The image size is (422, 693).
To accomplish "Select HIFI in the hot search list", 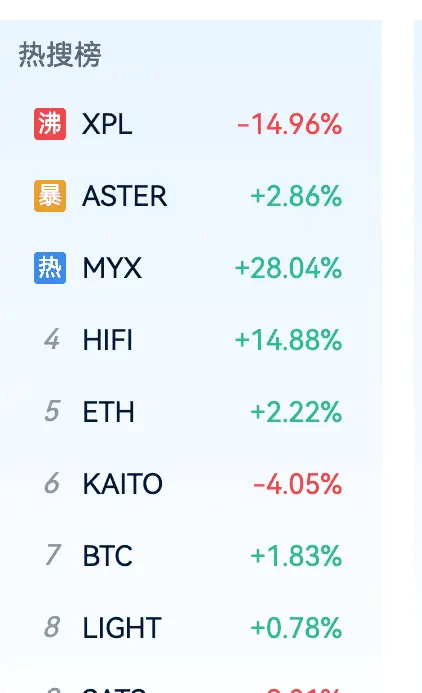I will coord(188,340).
